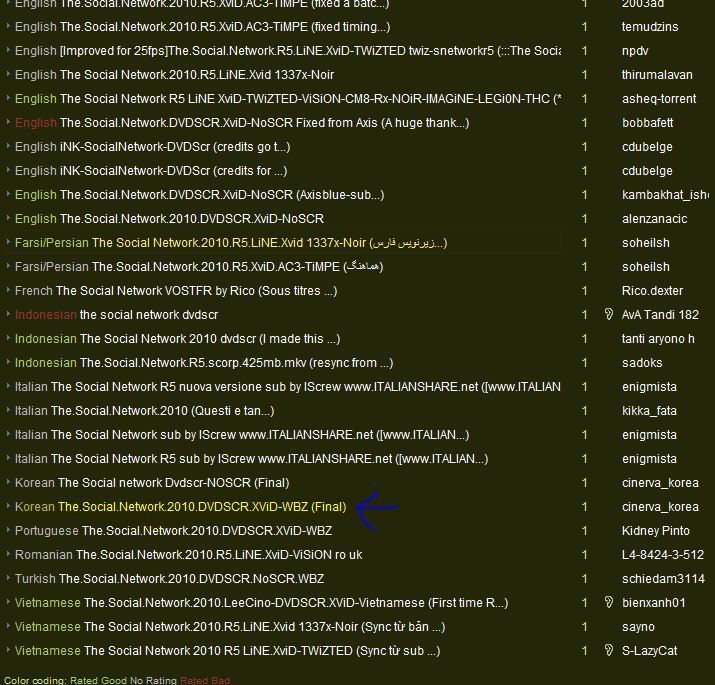
Task: View uploader S-LazyCat profile
Action: [x=650, y=651]
